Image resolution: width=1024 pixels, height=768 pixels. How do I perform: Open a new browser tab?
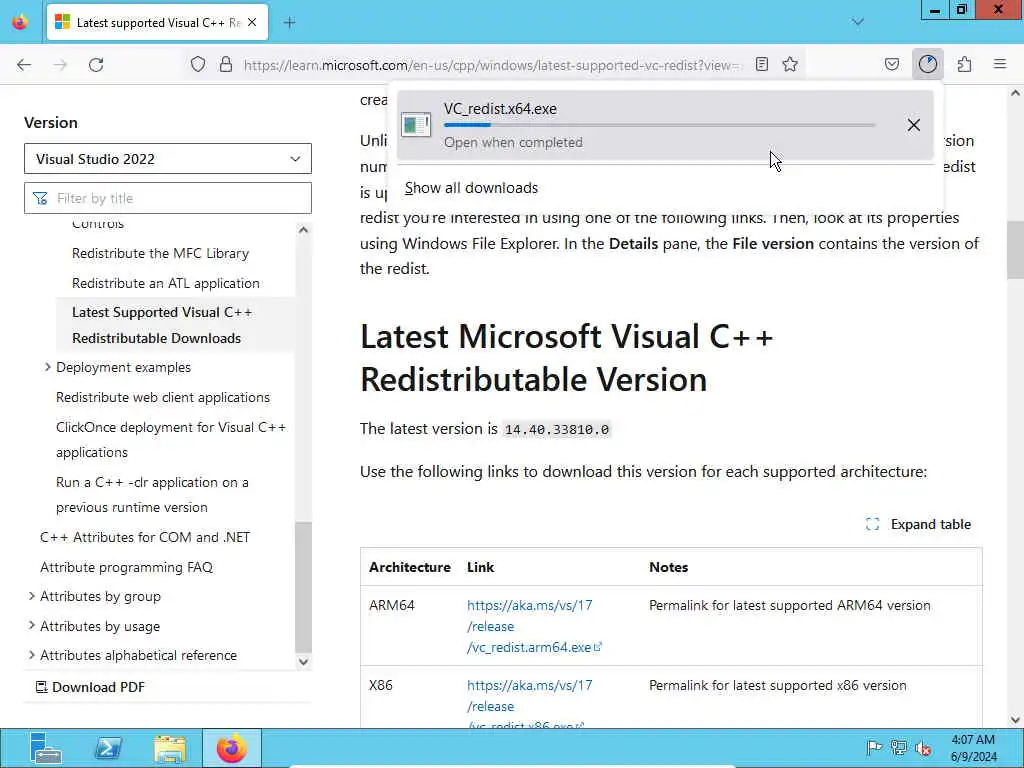[x=289, y=23]
